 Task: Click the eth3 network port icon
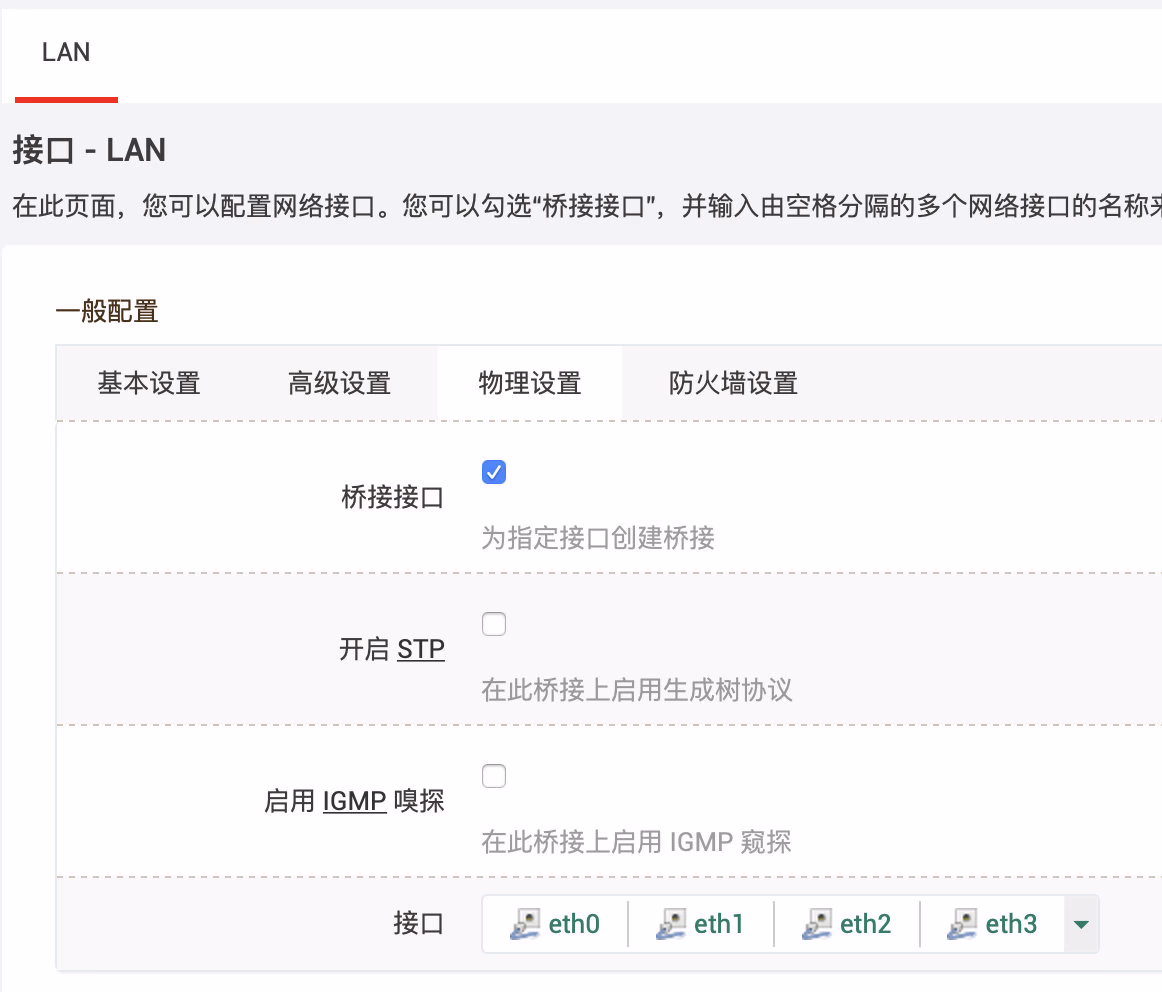962,924
